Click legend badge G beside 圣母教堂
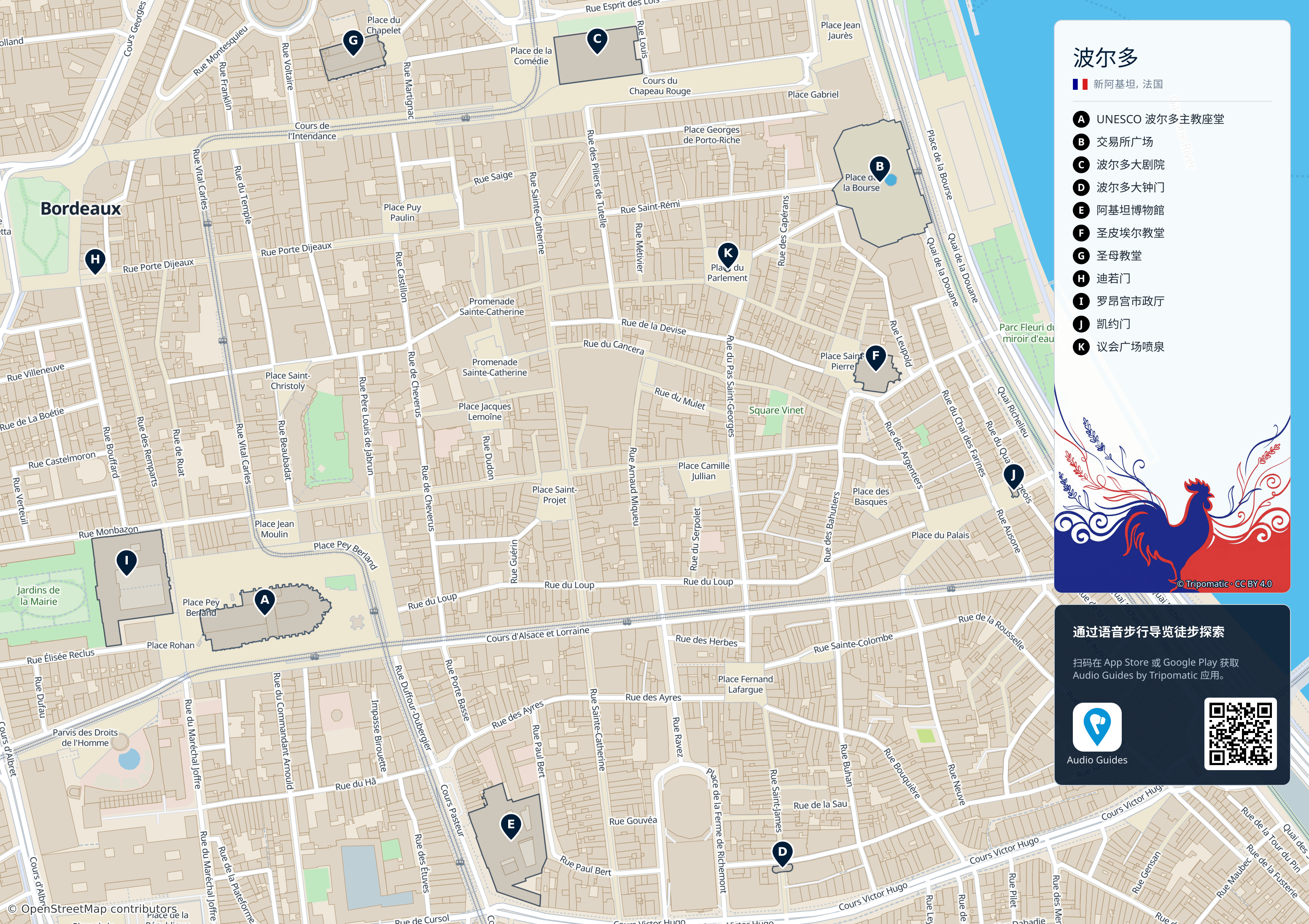The width and height of the screenshot is (1309, 924). [x=1081, y=256]
